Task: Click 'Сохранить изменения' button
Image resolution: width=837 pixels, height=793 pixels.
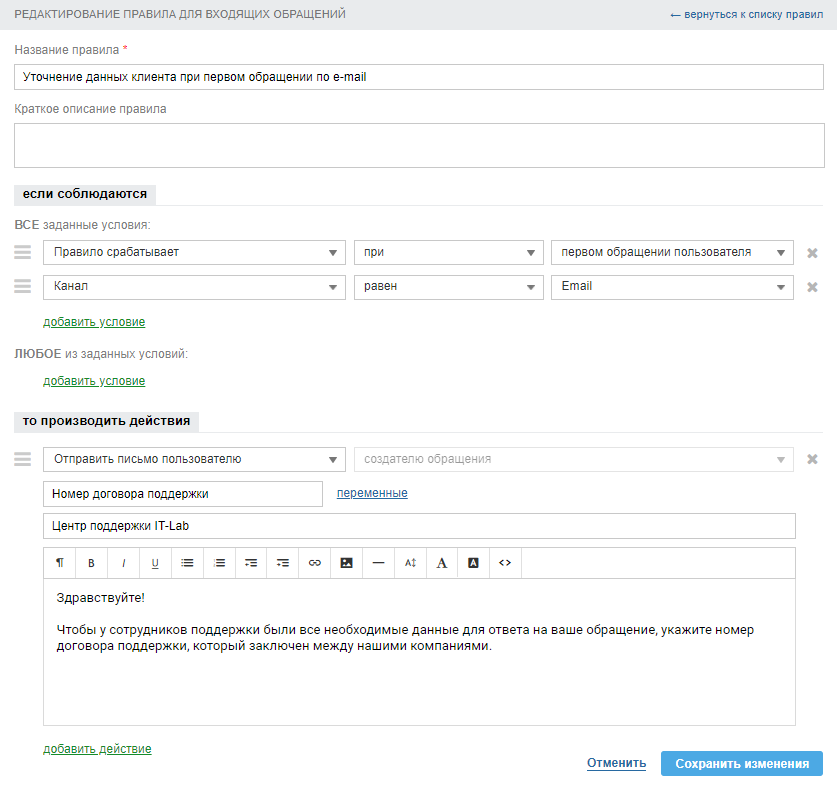Action: tap(741, 764)
